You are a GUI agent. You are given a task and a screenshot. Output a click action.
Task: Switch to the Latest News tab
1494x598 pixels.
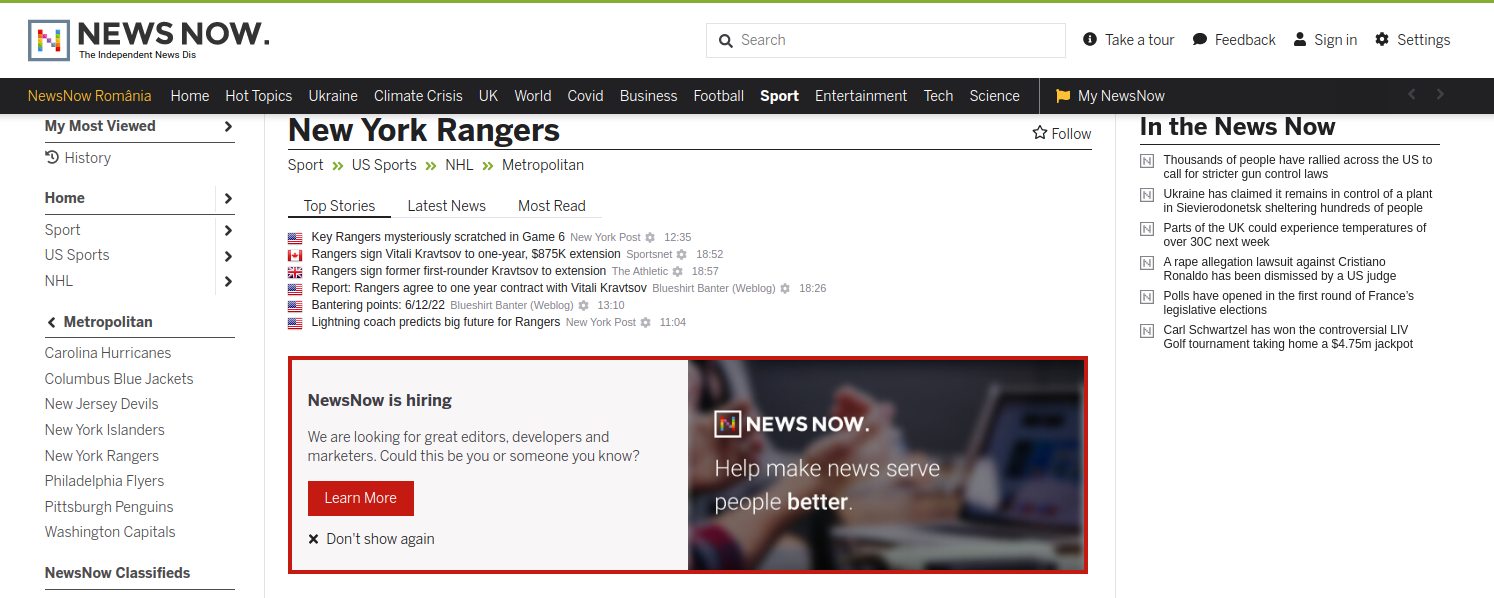point(447,206)
